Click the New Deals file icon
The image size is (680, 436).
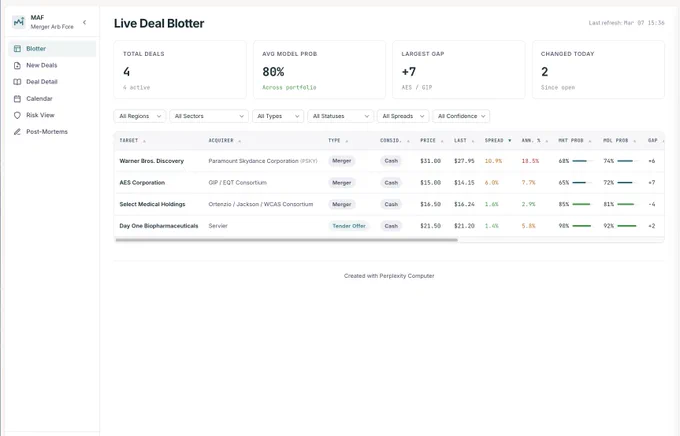tap(17, 66)
